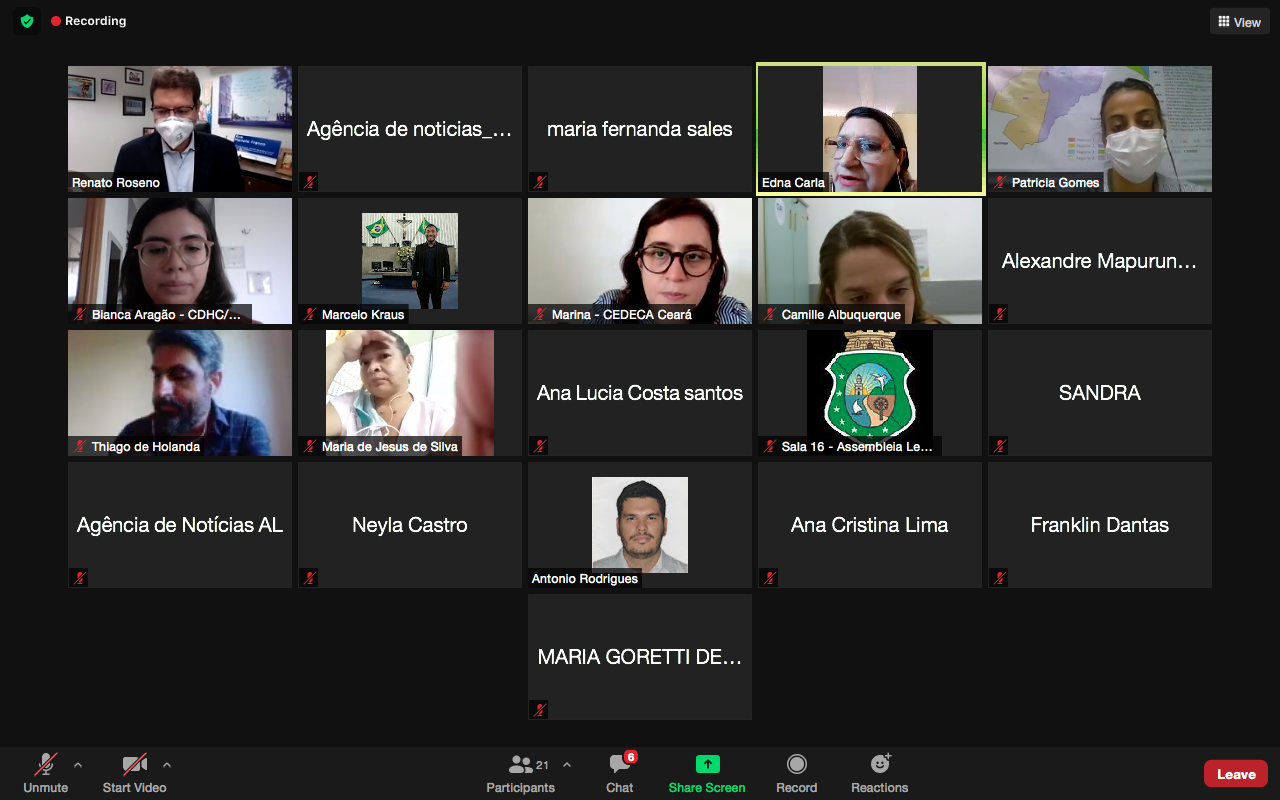Click the Share Screen icon
The width and height of the screenshot is (1280, 800).
[x=707, y=765]
